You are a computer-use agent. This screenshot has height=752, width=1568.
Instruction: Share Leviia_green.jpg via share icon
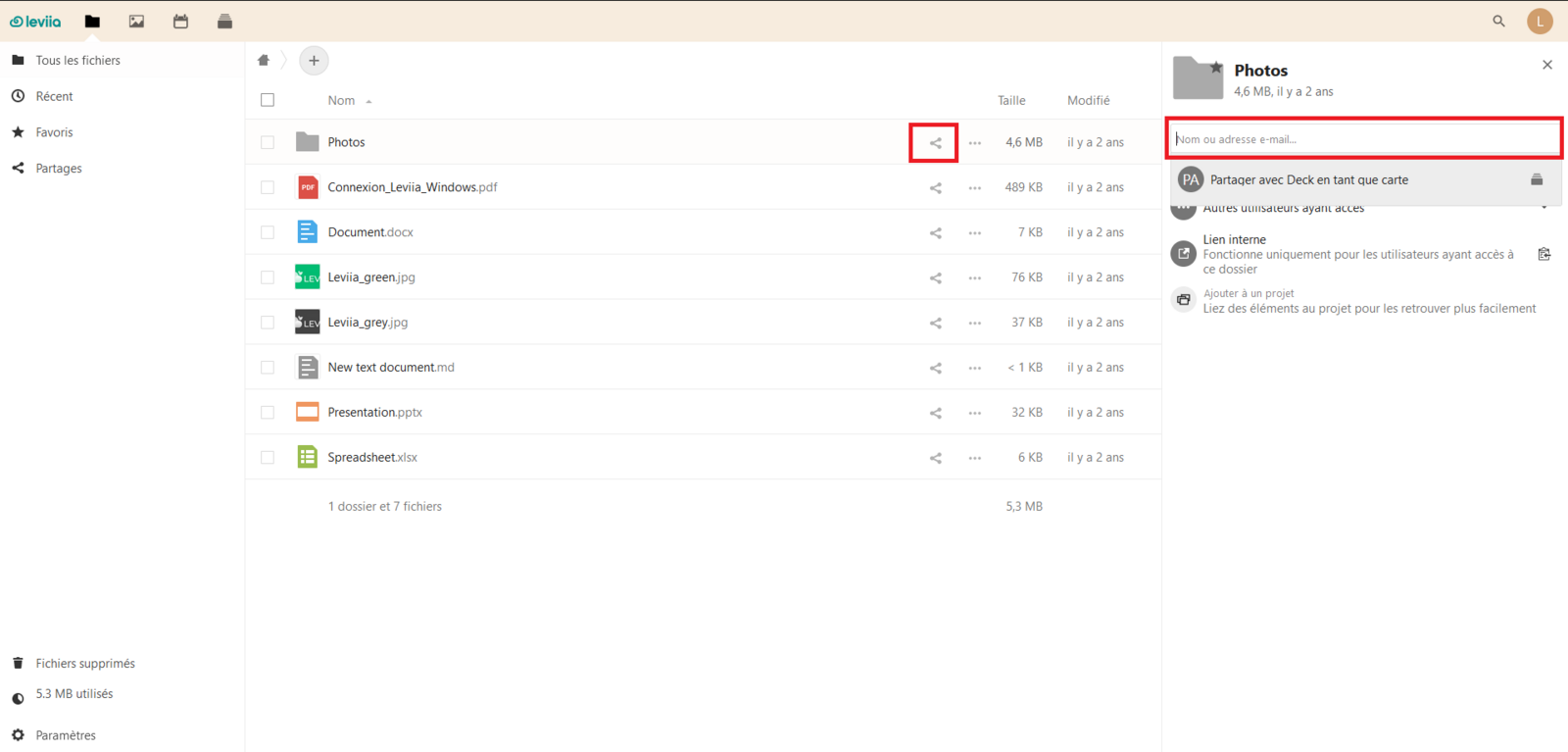point(935,278)
